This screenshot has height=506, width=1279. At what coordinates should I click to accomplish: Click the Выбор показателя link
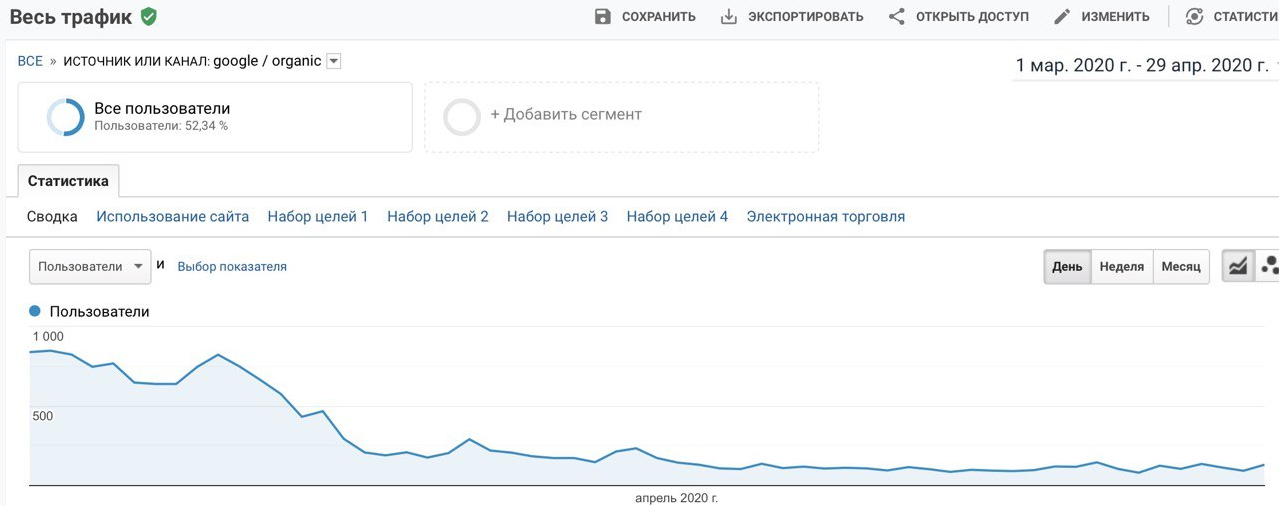coord(232,267)
